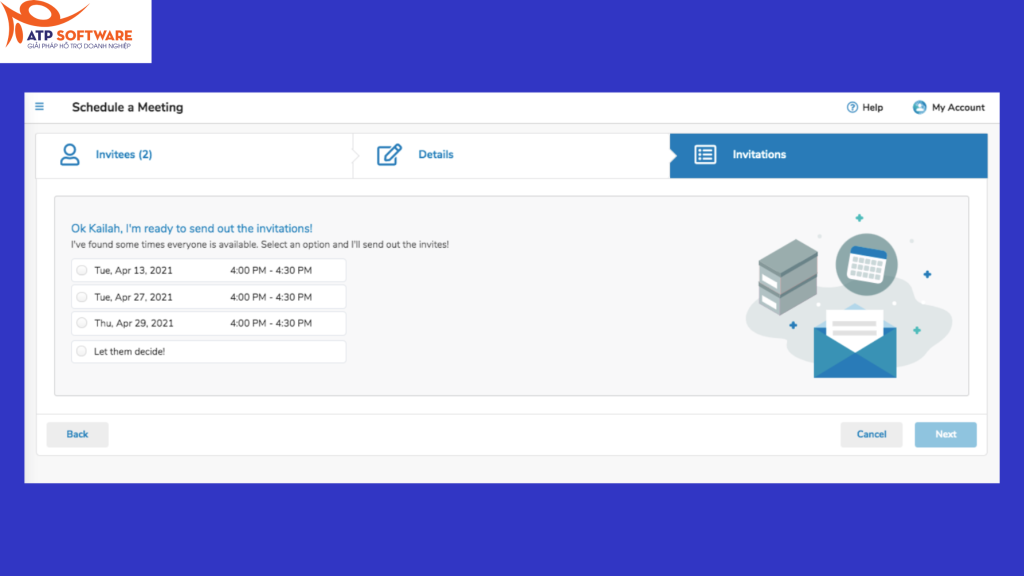Click the Schedule a Meeting title
1024x576 pixels.
[x=127, y=108]
